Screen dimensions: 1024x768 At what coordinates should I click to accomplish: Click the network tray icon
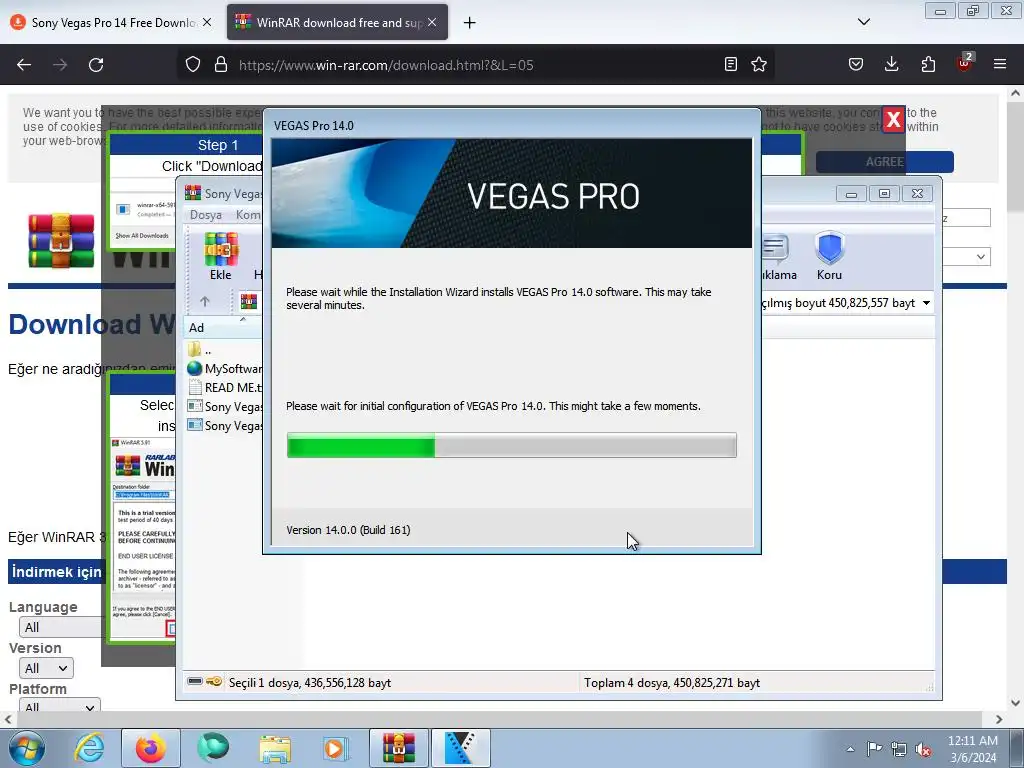pyautogui.click(x=899, y=749)
